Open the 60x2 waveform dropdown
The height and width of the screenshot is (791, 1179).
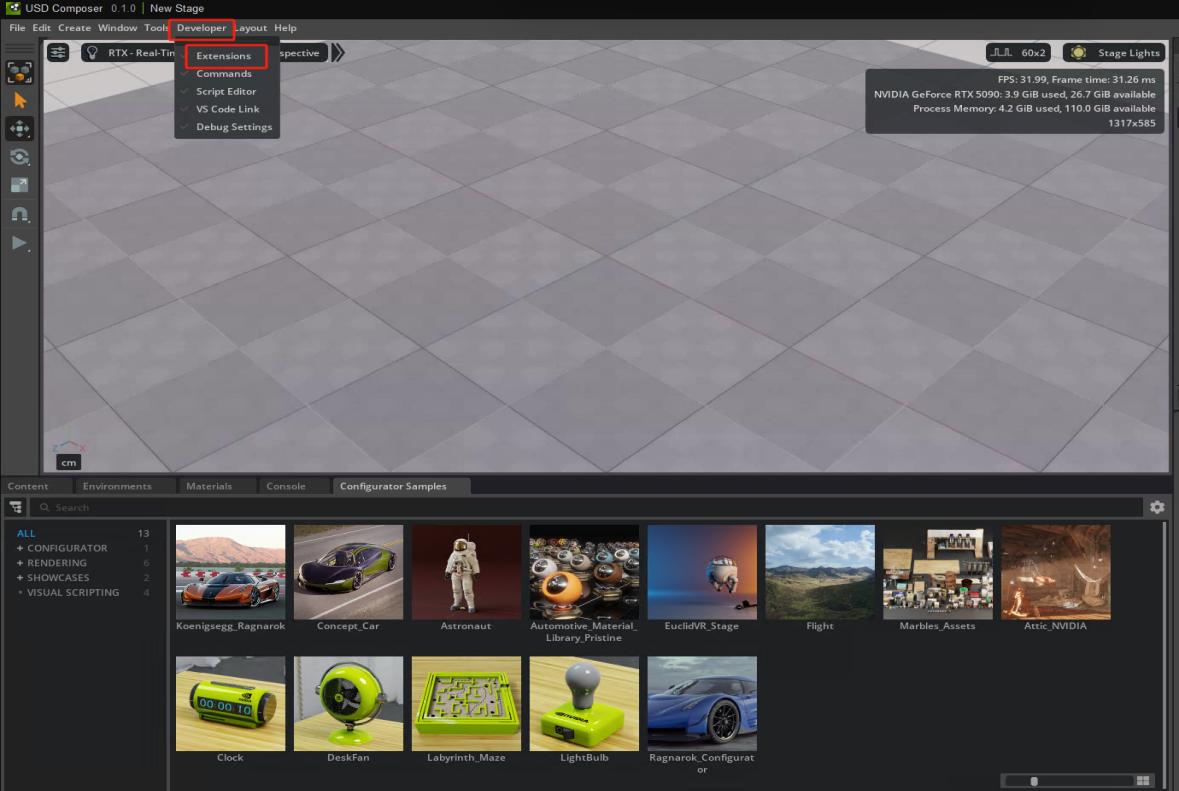coord(1018,53)
